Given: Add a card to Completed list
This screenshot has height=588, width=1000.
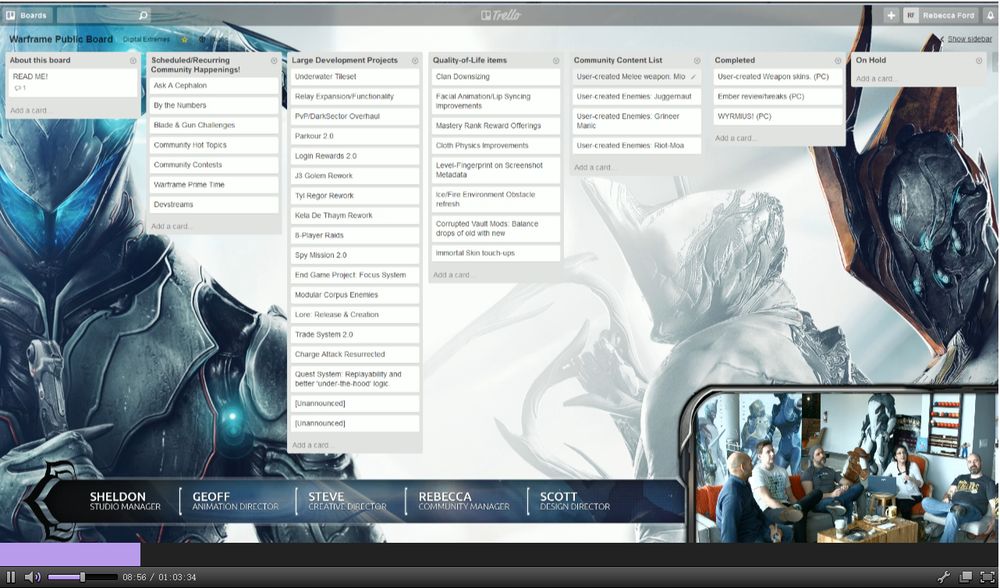Looking at the screenshot, I should click(x=734, y=138).
